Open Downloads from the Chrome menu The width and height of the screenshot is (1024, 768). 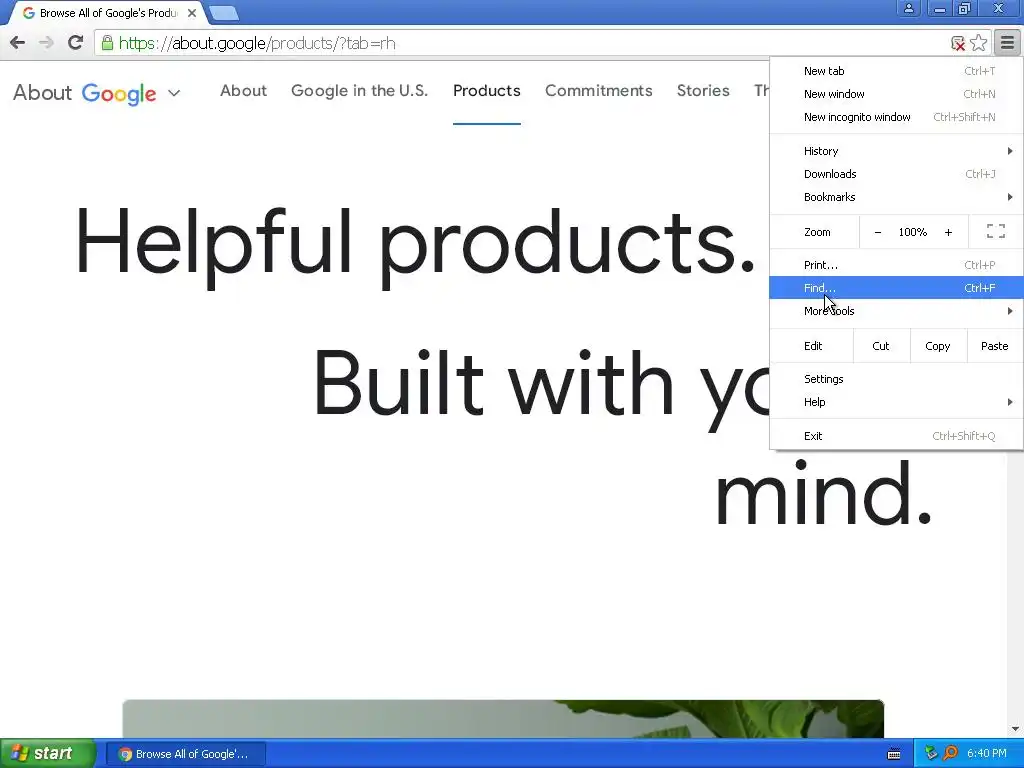896,174
